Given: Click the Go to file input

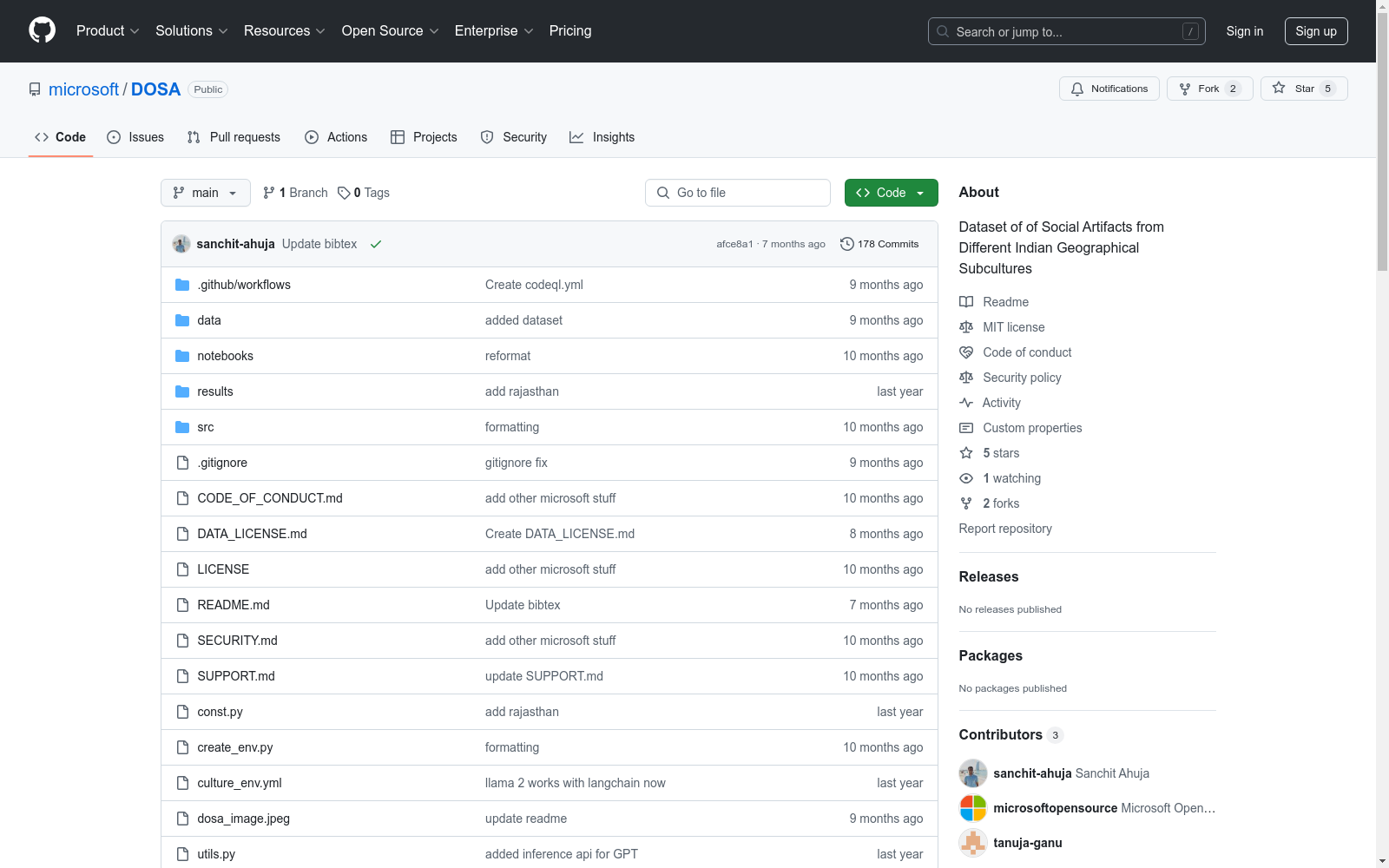Looking at the screenshot, I should pos(738,193).
